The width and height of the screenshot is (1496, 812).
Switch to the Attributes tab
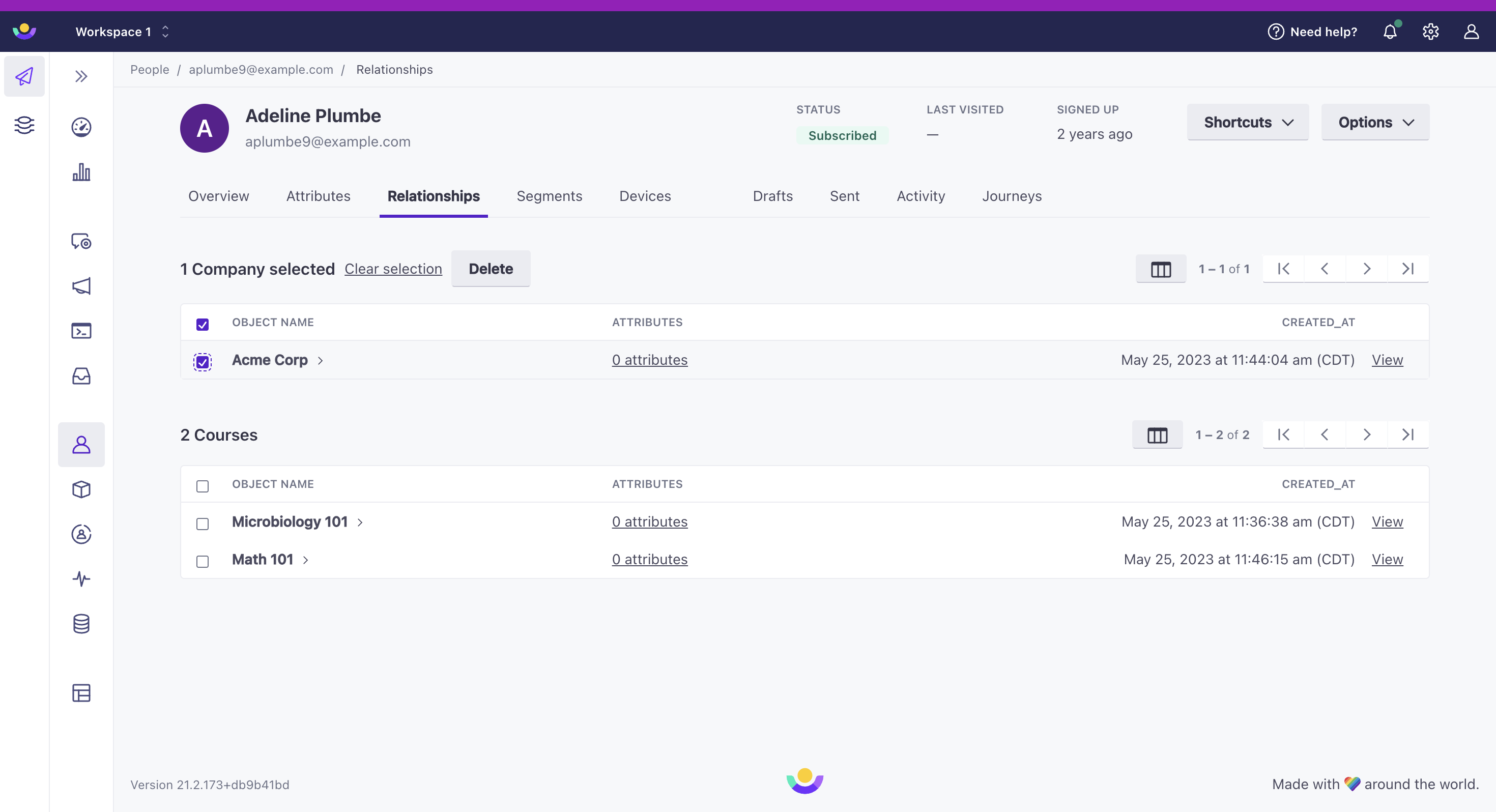318,196
